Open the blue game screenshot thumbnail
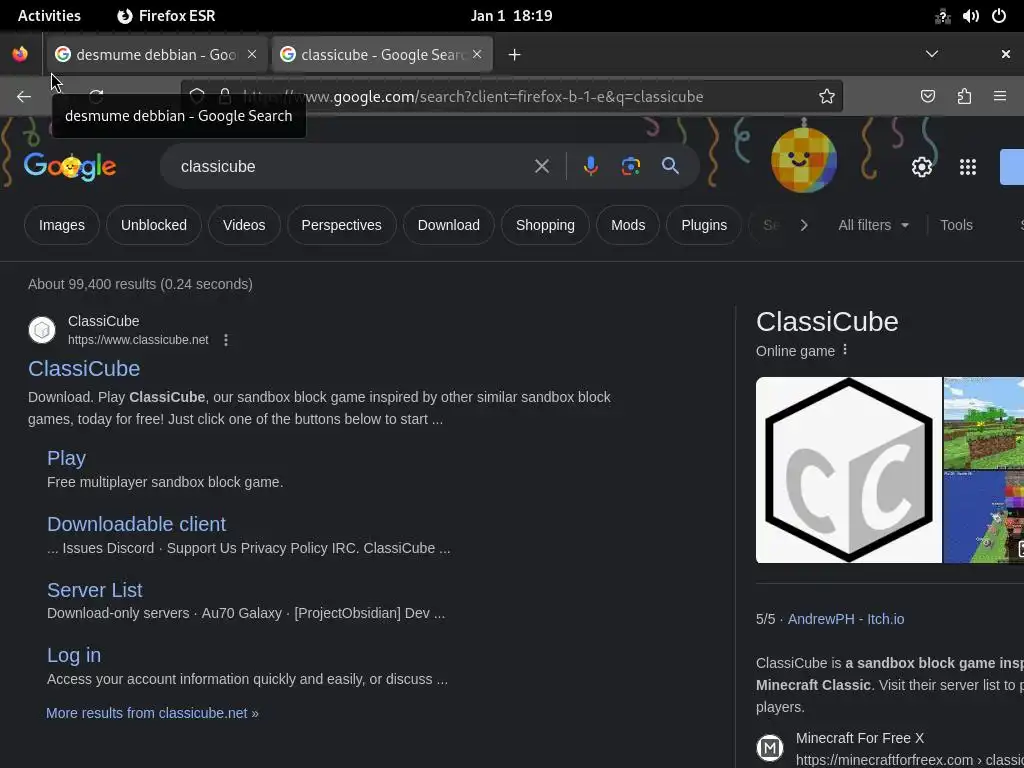 click(x=984, y=517)
